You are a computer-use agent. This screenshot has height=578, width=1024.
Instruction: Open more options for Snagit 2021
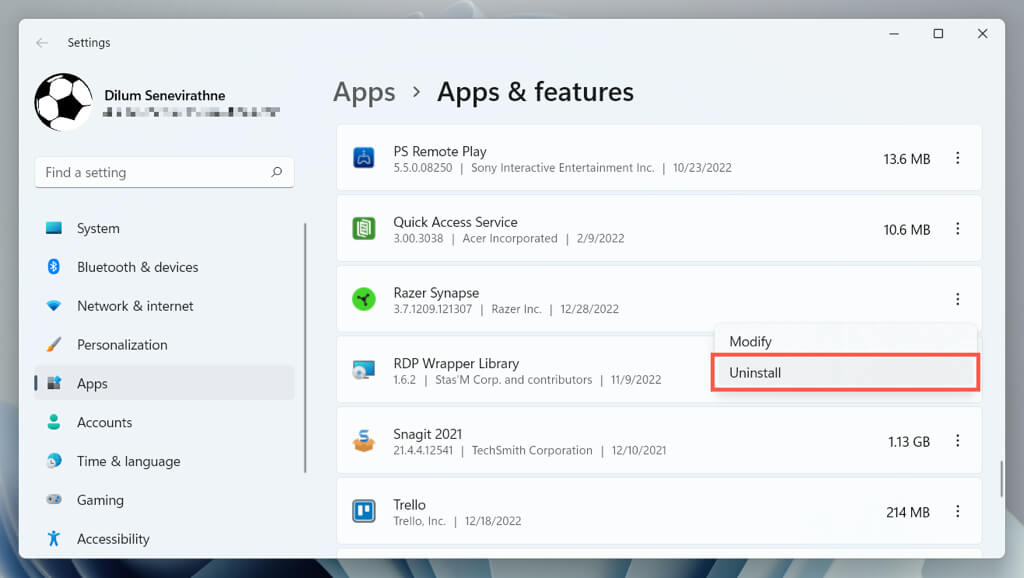pos(957,441)
